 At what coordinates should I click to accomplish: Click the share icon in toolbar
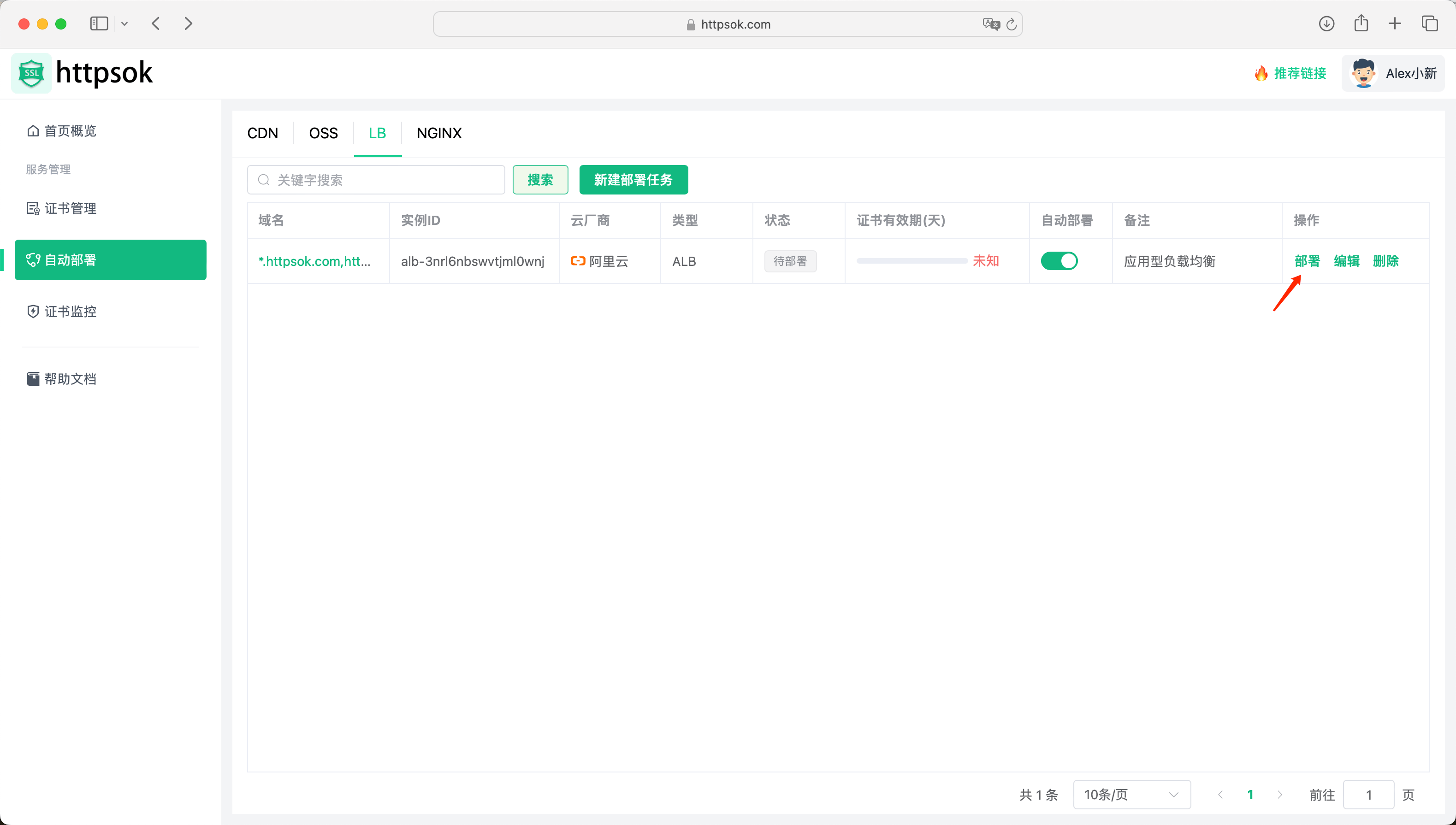pyautogui.click(x=1361, y=24)
